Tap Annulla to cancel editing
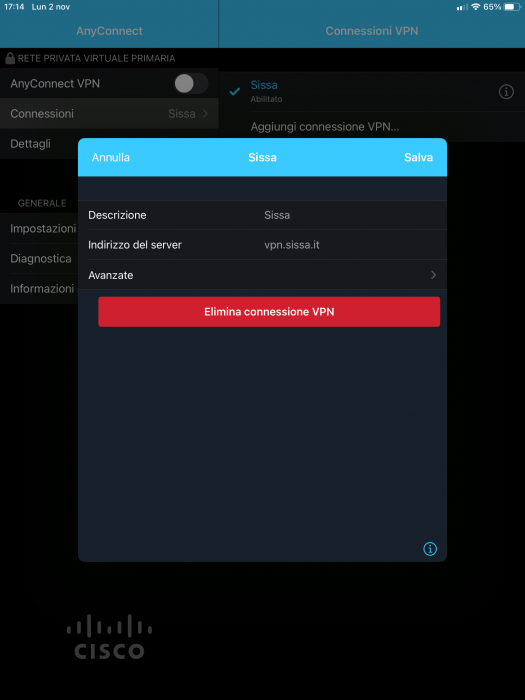The width and height of the screenshot is (525, 700). coord(111,158)
